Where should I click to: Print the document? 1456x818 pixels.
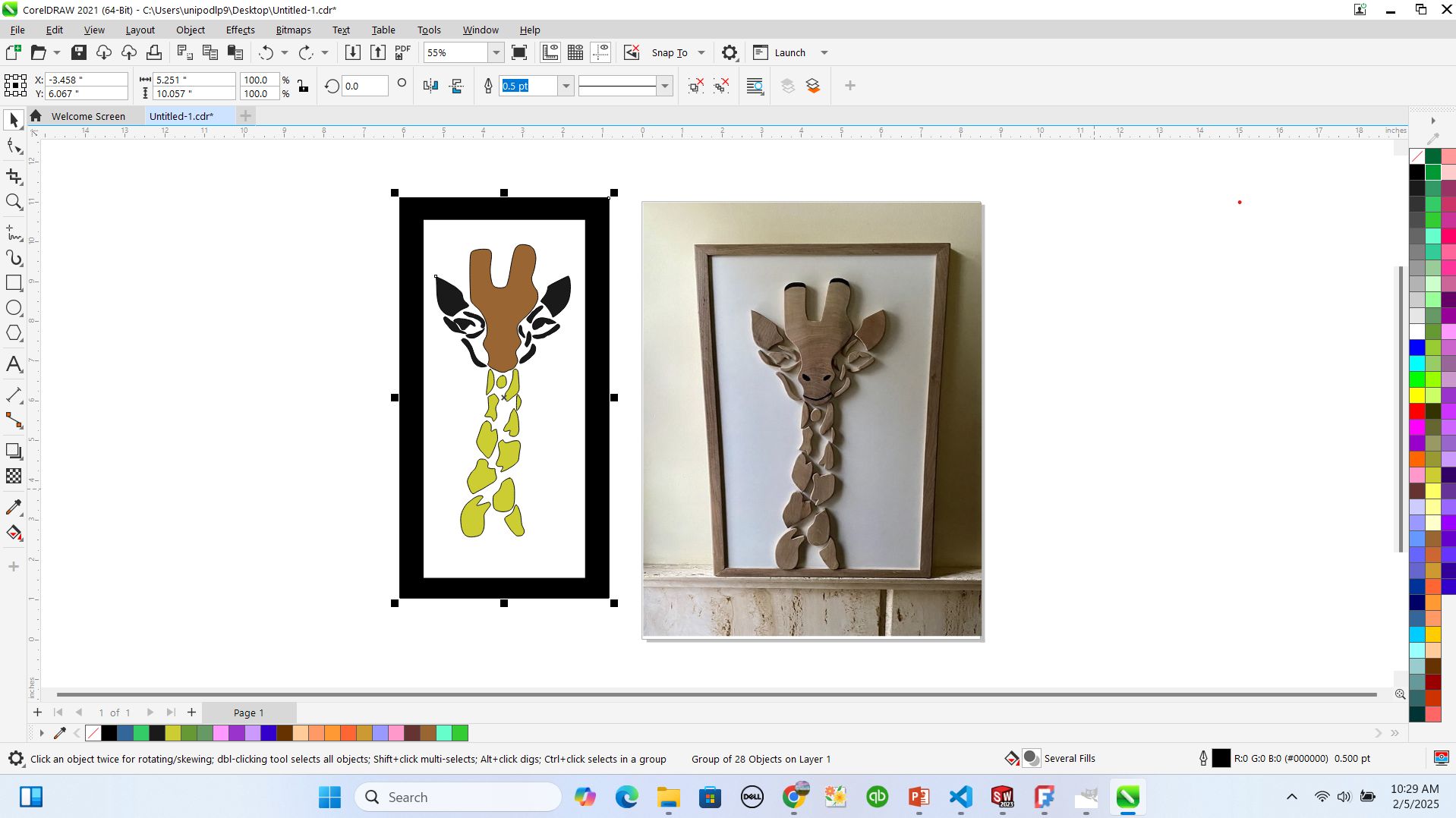[154, 52]
